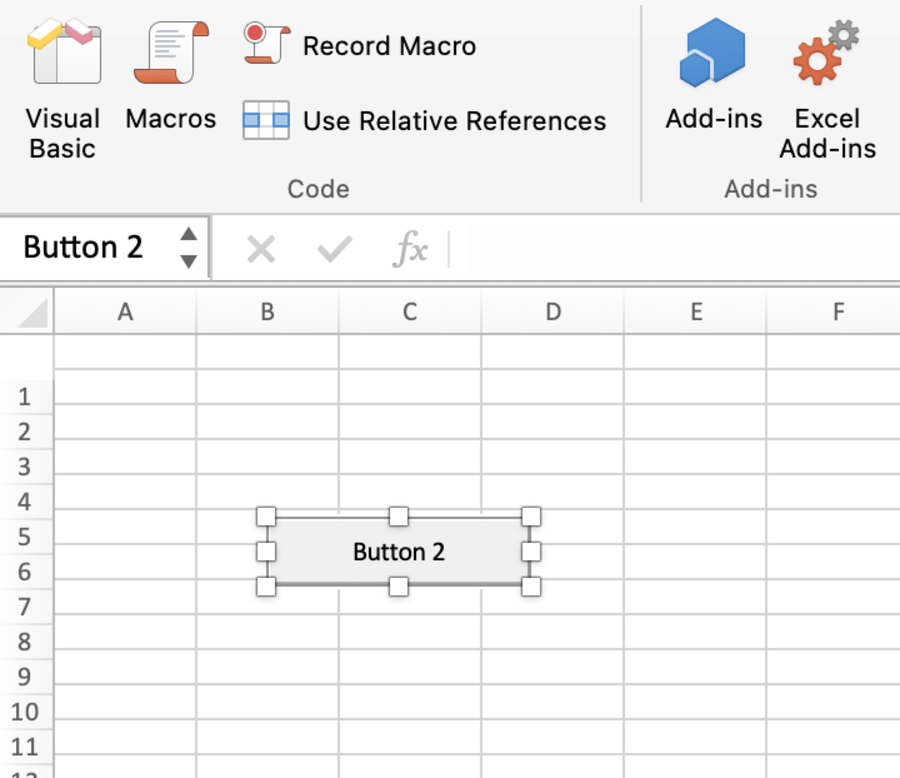The width and height of the screenshot is (900, 778).
Task: Select column B header
Action: [x=267, y=312]
